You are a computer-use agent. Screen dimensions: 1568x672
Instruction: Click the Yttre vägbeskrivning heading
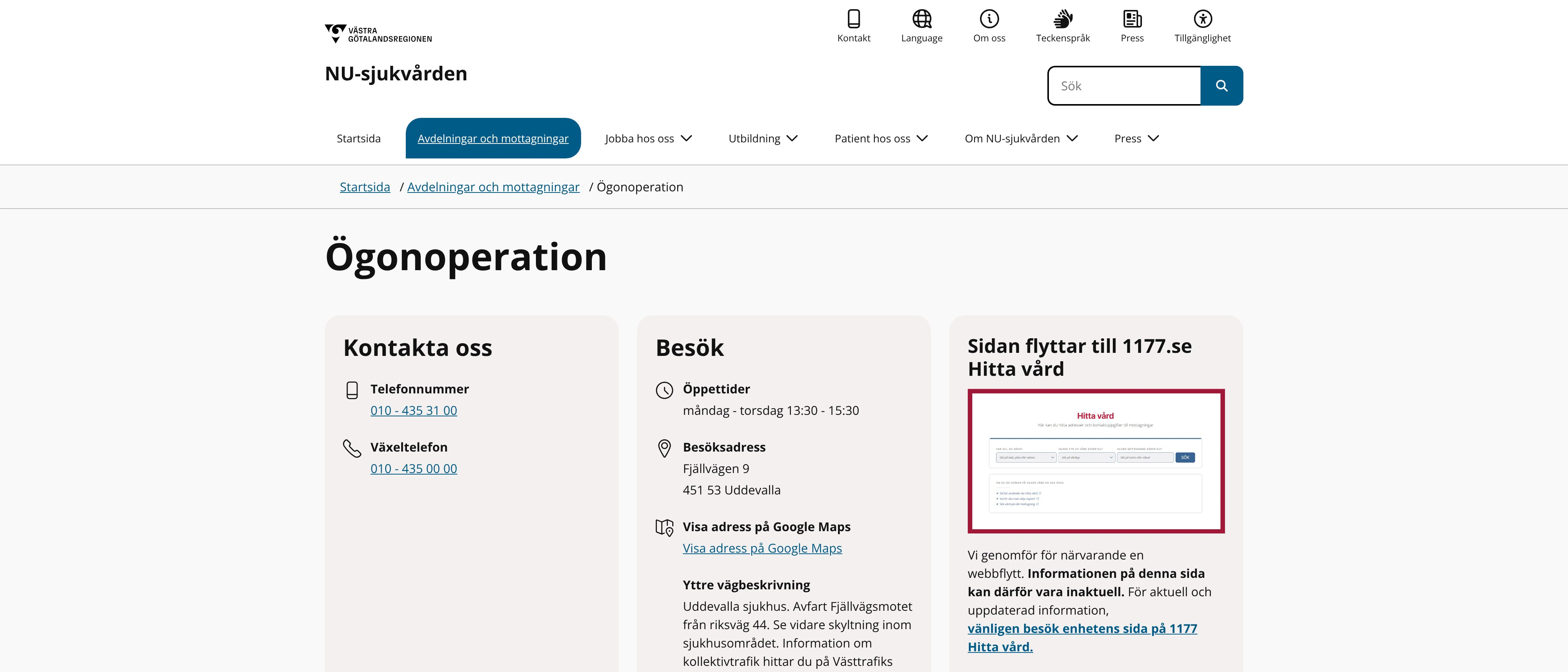click(746, 585)
